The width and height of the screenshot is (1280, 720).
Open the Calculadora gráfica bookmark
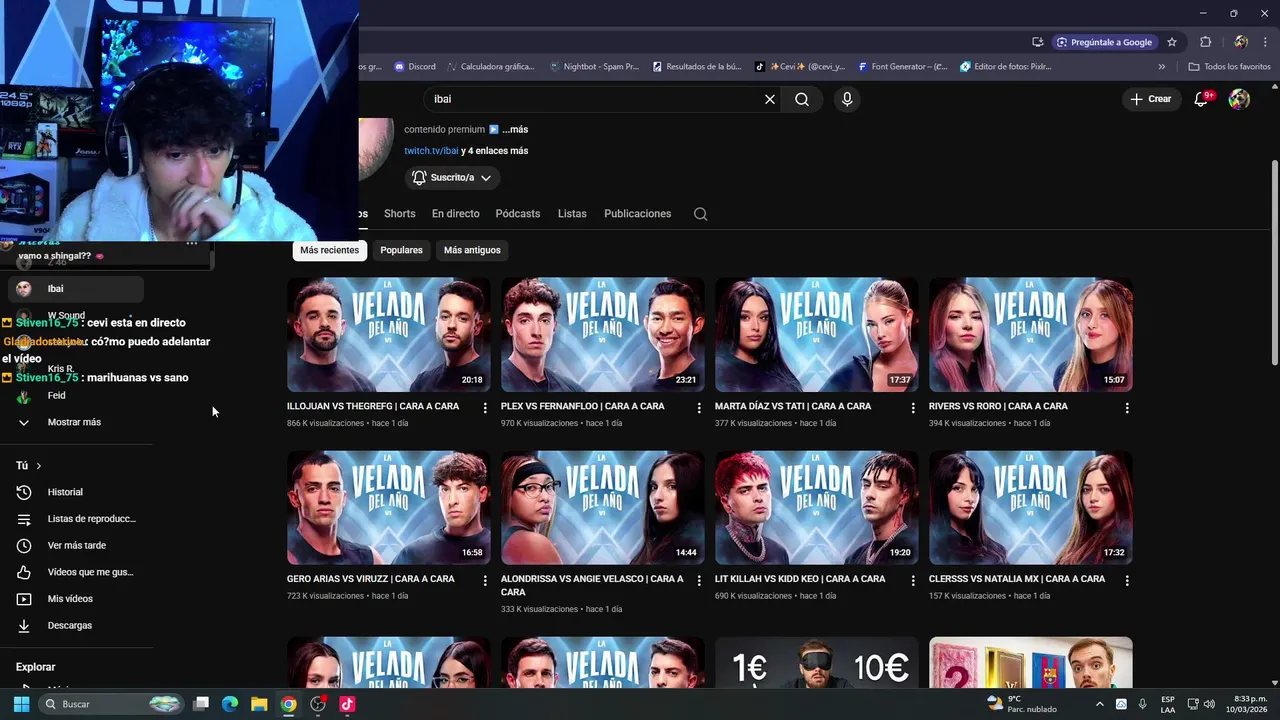point(491,67)
